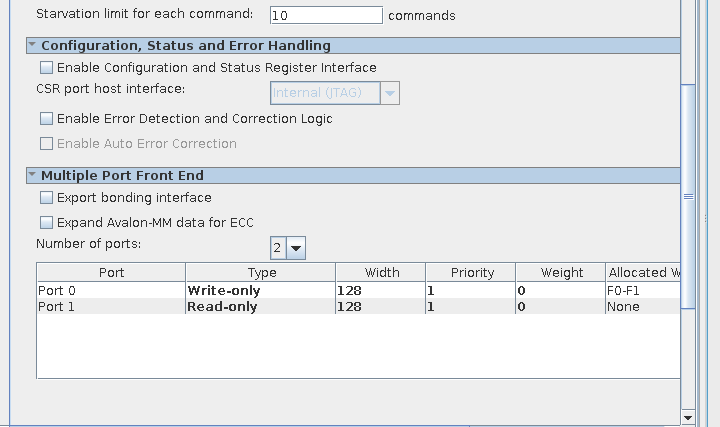Image resolution: width=720 pixels, height=427 pixels.
Task: Open the Number of ports dropdown
Action: pyautogui.click(x=296, y=248)
